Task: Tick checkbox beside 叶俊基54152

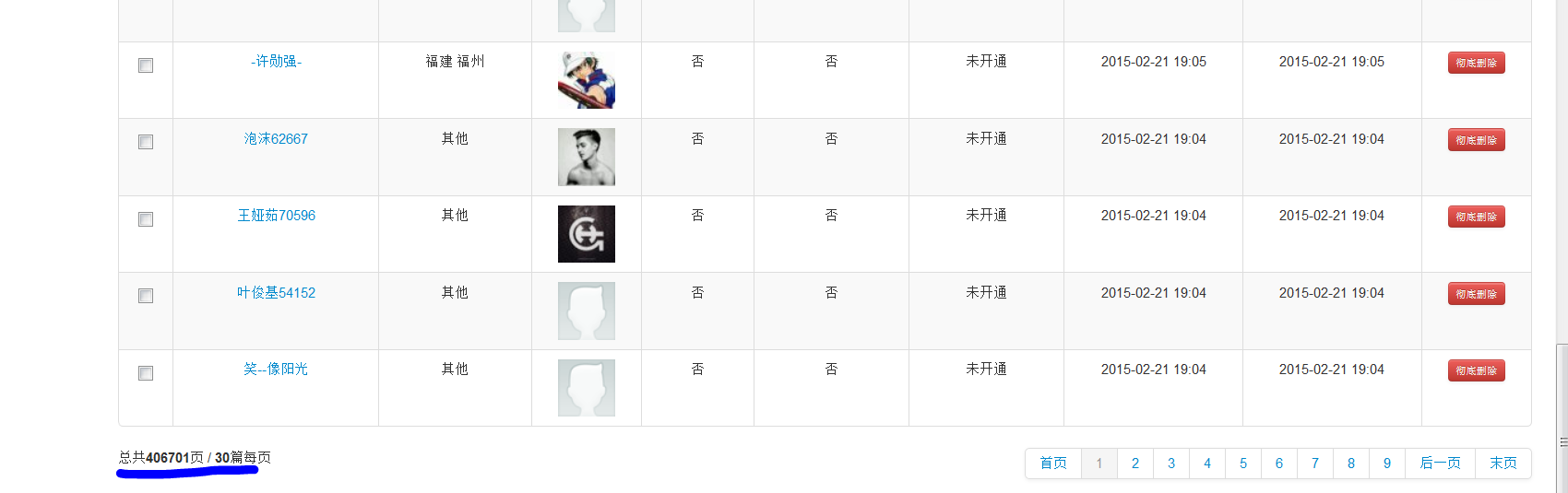Action: pos(146,296)
